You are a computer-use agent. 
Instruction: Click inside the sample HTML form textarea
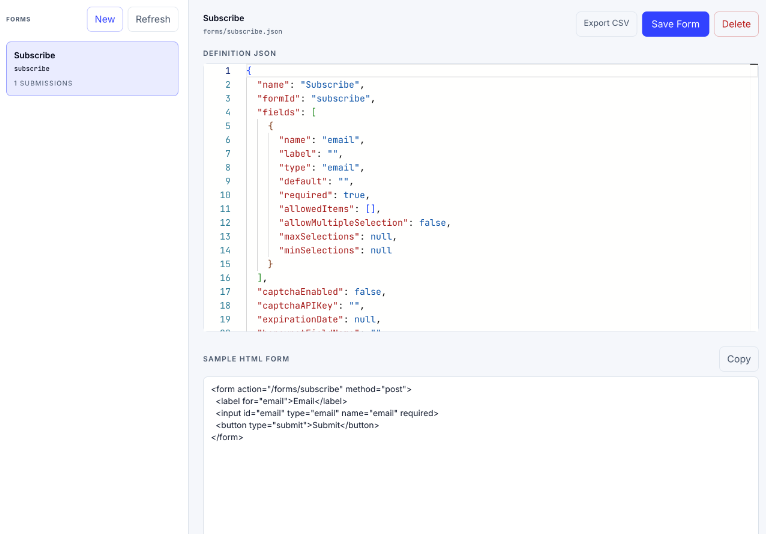click(x=481, y=455)
